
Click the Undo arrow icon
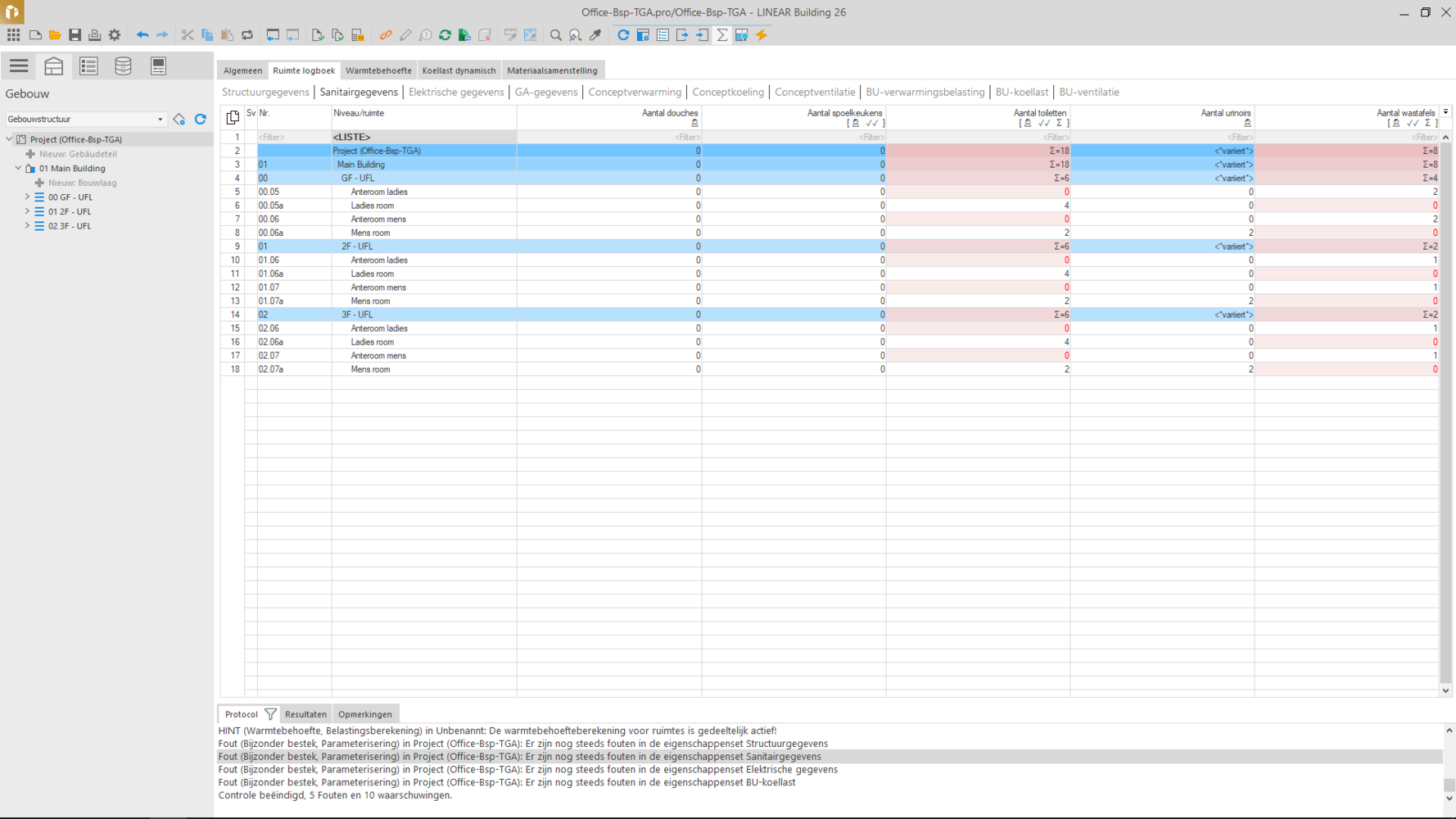pyautogui.click(x=142, y=35)
